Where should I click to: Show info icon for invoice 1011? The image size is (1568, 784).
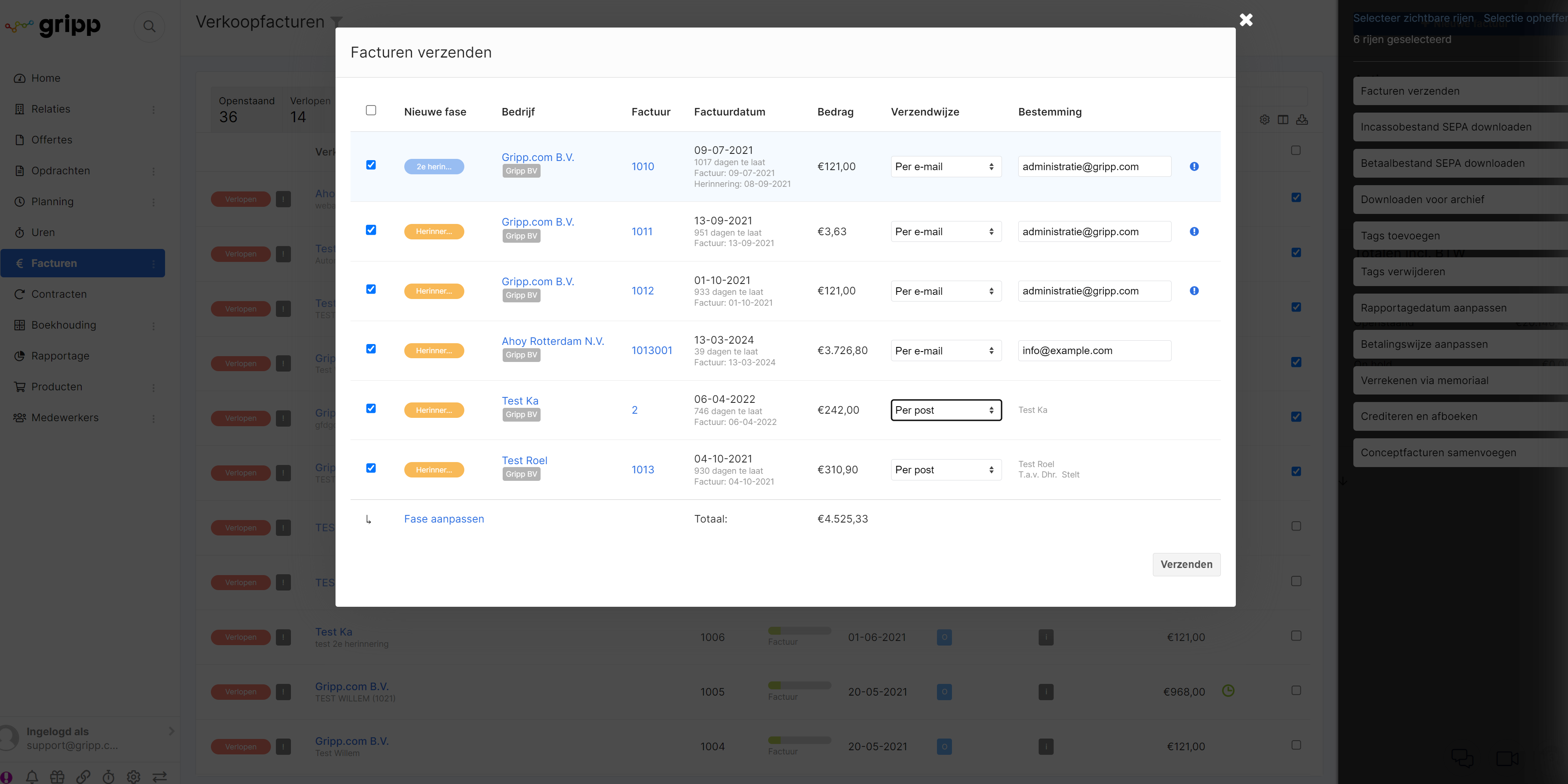1194,231
